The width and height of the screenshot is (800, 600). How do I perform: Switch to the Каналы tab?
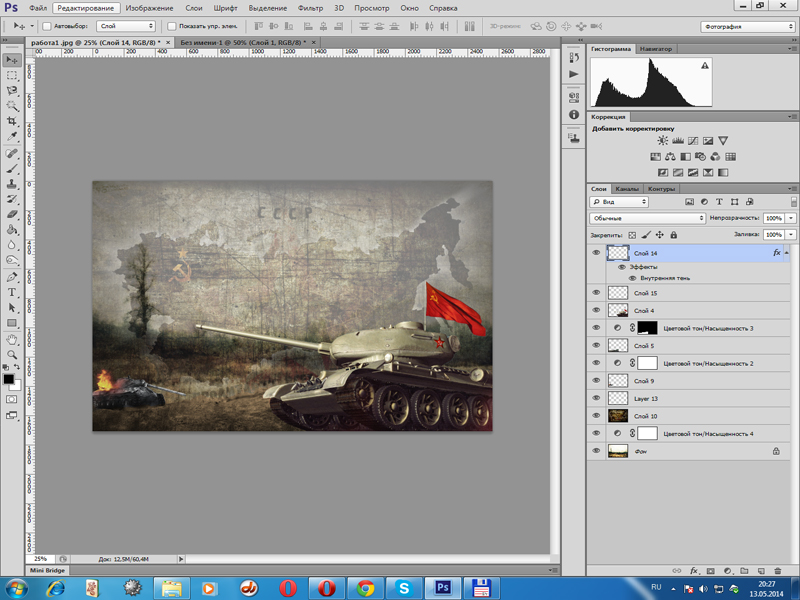627,189
